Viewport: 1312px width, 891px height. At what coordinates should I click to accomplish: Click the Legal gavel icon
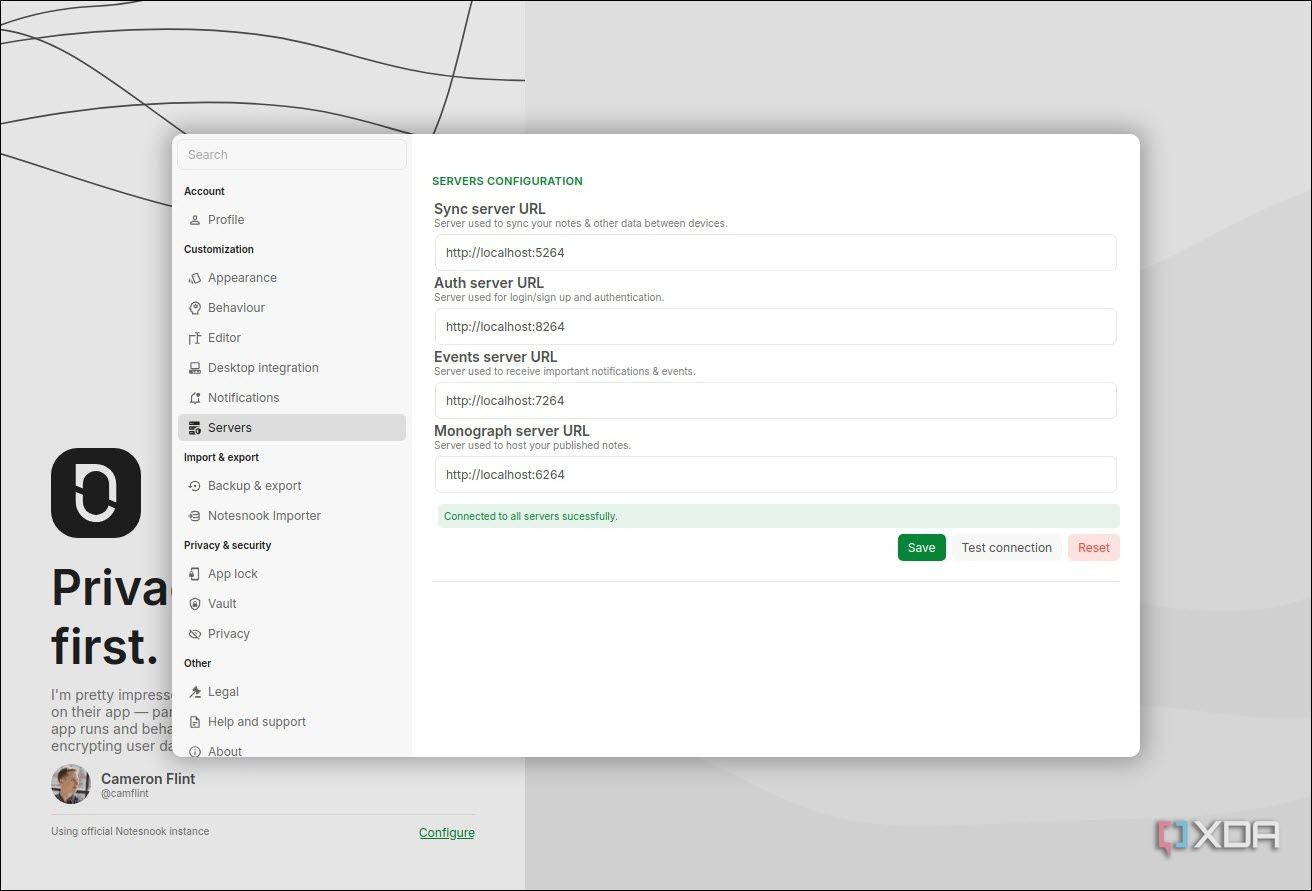tap(195, 692)
